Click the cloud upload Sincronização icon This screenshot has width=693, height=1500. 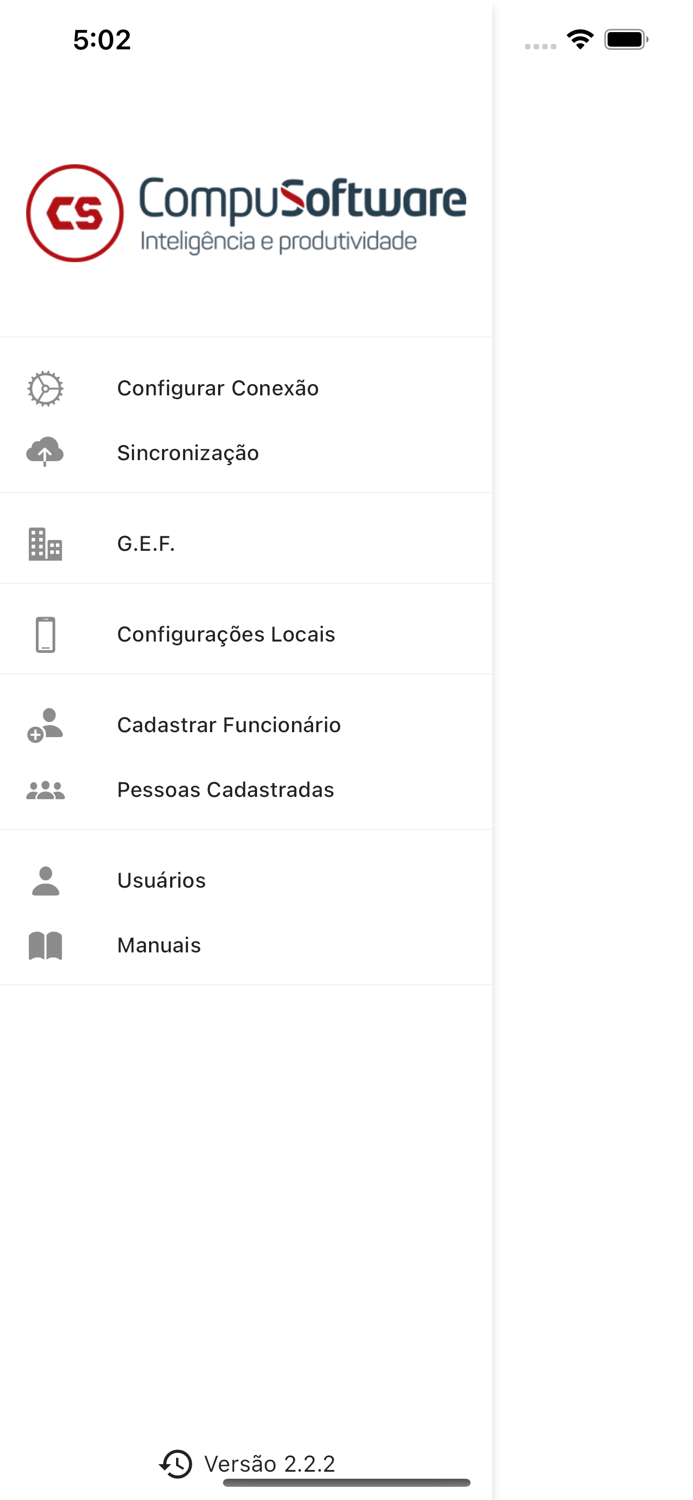pos(45,452)
